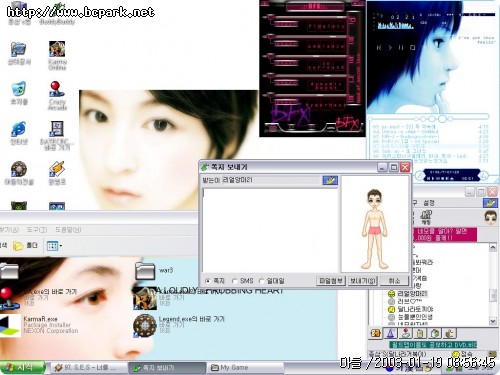Open the Internet Explorer desktop shortcut
Viewport: 500px width, 375px height.
19,133
